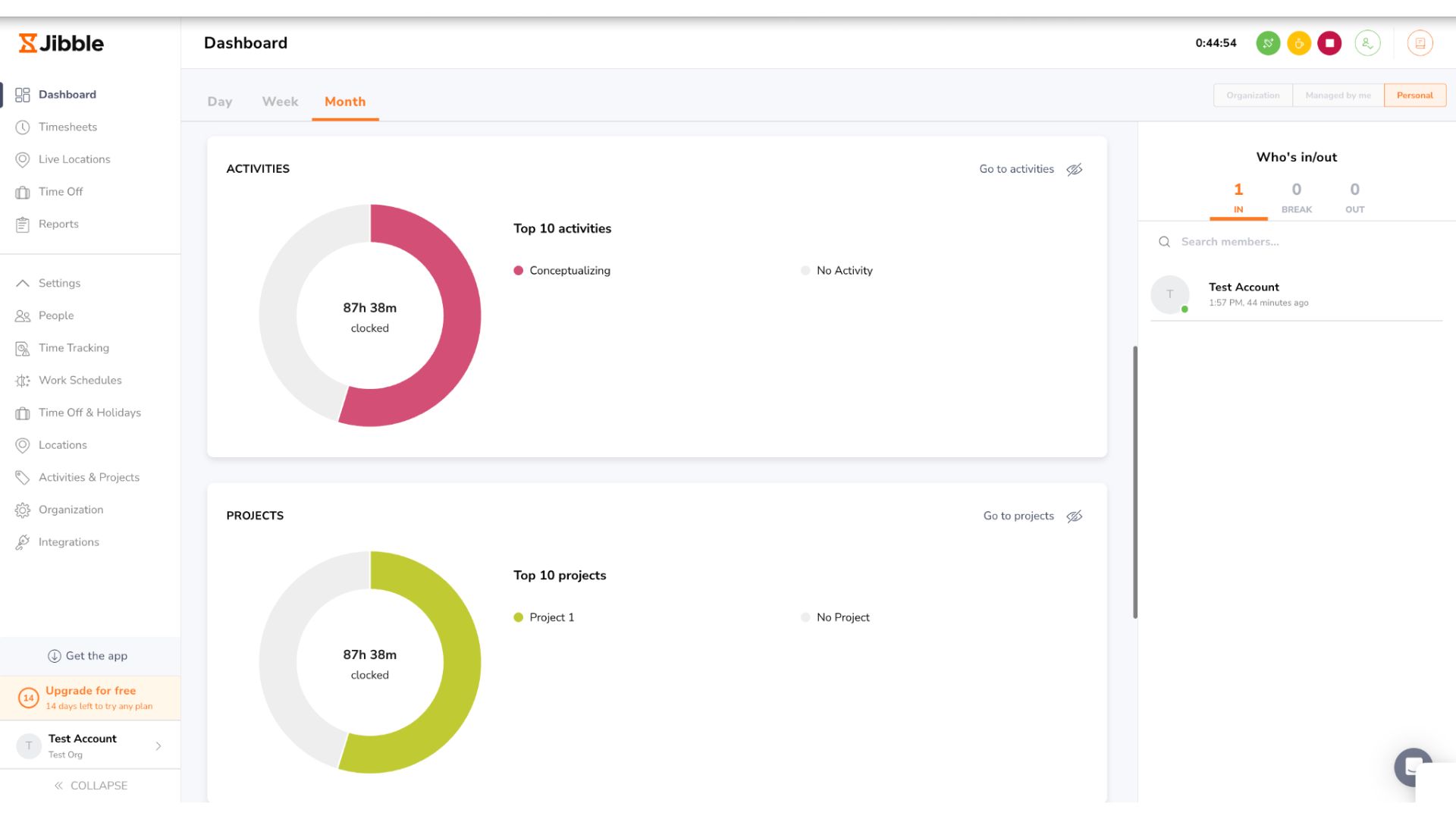Click the green switch activity icon

click(x=1268, y=43)
